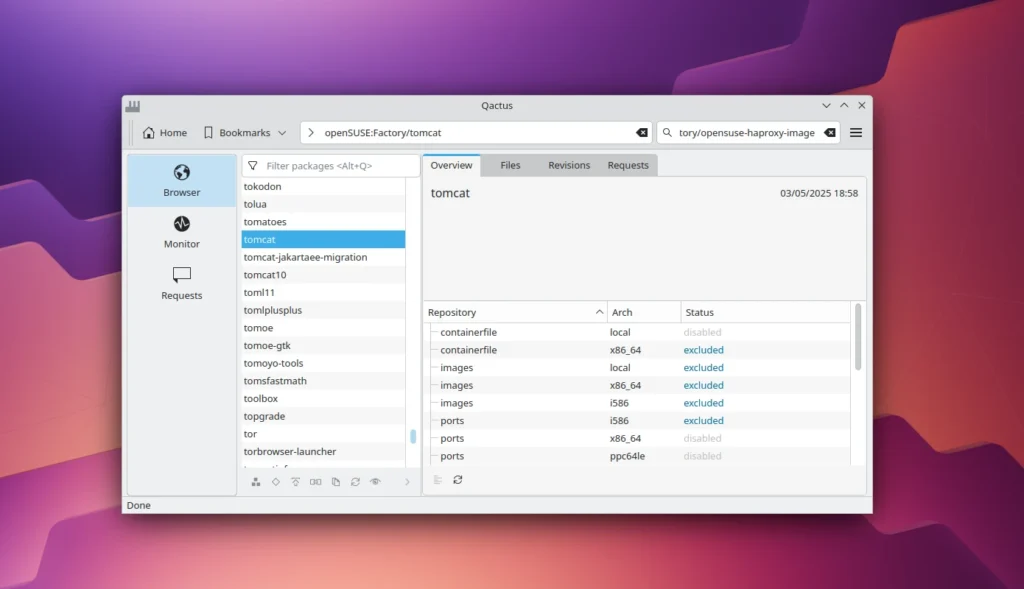Screen dimensions: 1024x589
Task: Focus the Filter packages input
Action: 330,166
